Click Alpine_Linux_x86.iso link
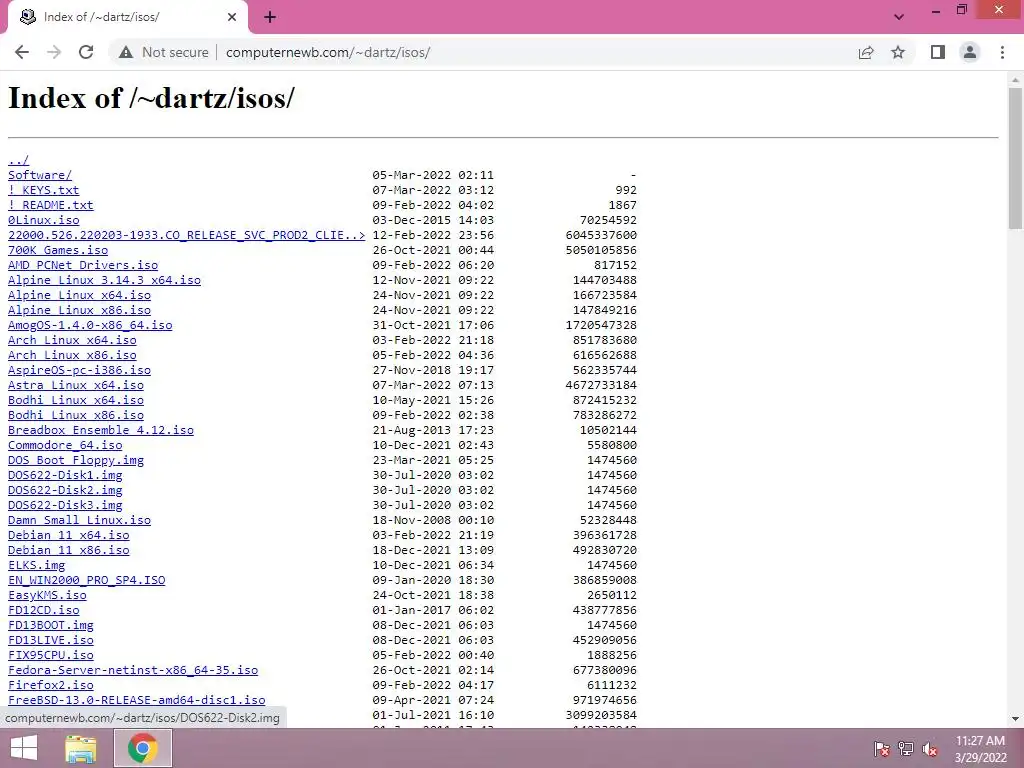Screen dimensions: 1024x768 click(x=80, y=310)
